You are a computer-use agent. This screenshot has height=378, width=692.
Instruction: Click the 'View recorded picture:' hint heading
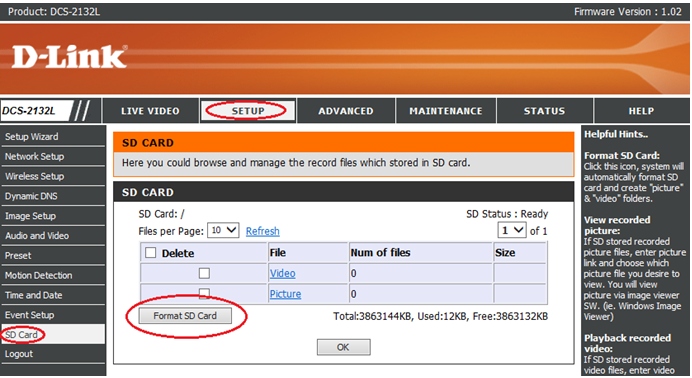617,225
